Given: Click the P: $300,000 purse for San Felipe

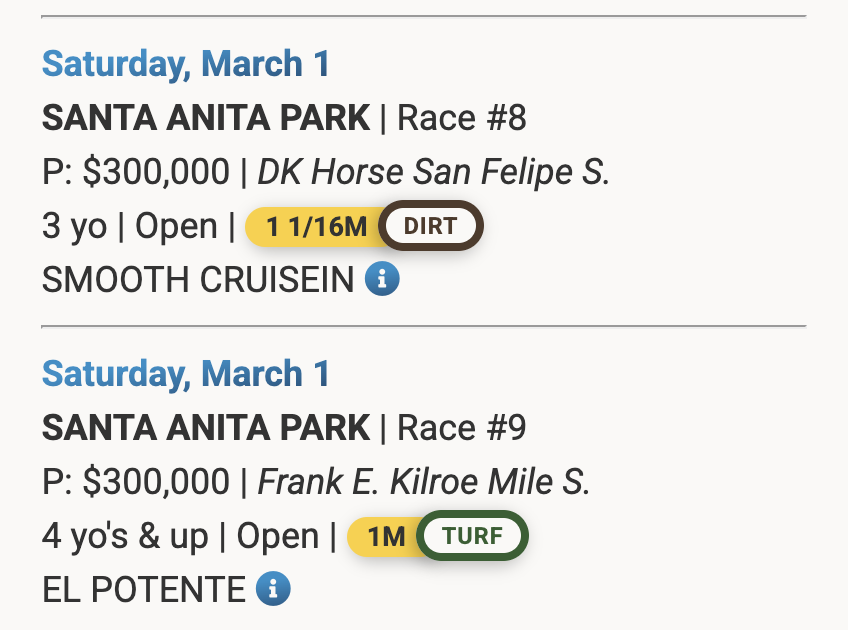Looking at the screenshot, I should (136, 173).
